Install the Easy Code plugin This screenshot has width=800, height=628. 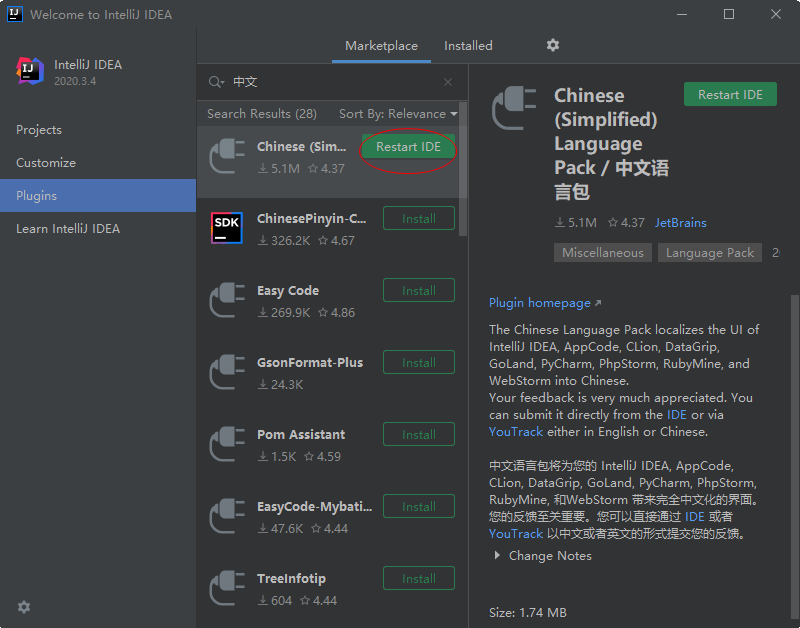point(419,290)
